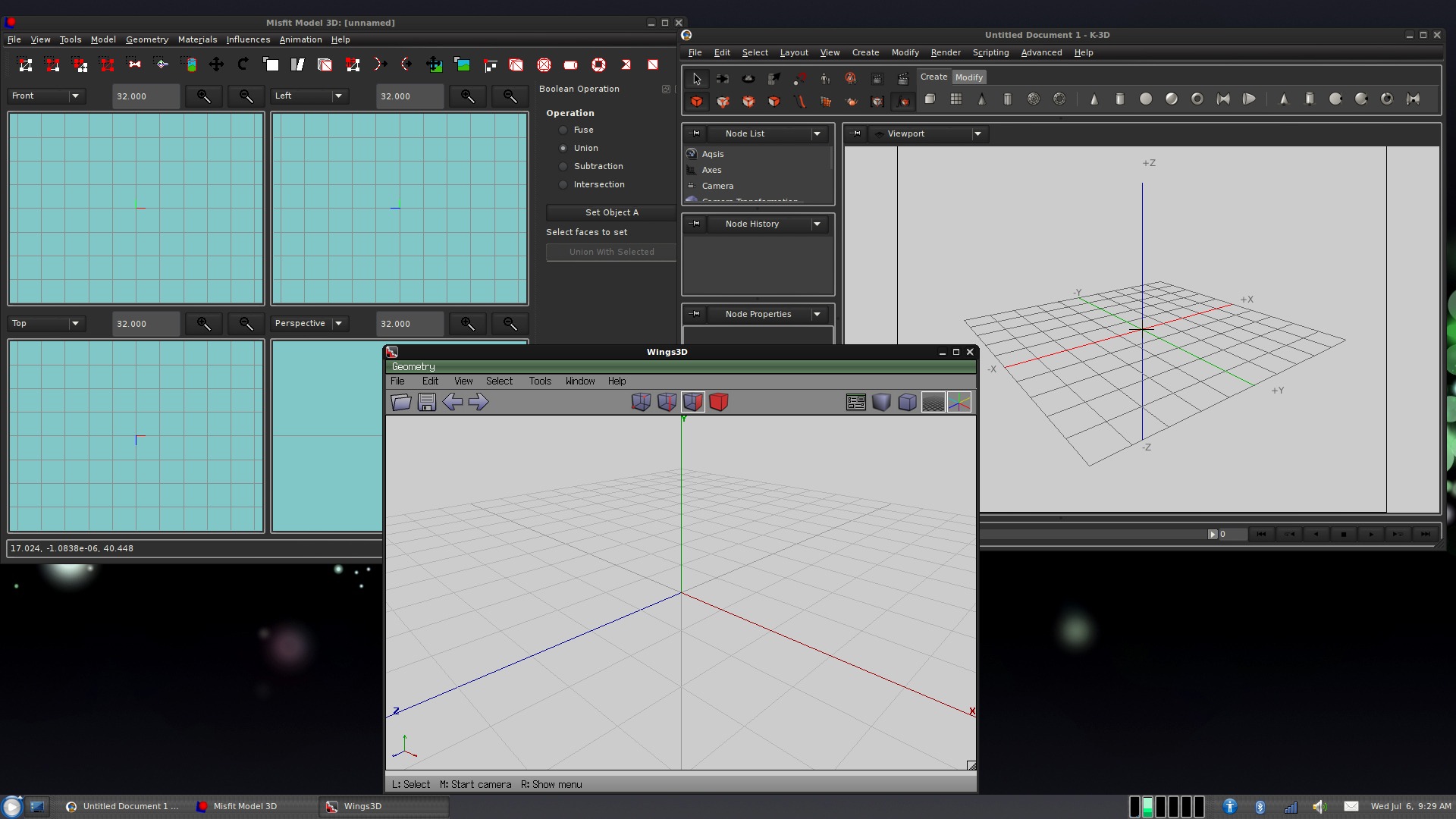
Task: Click the Set Object A button
Action: tap(611, 213)
